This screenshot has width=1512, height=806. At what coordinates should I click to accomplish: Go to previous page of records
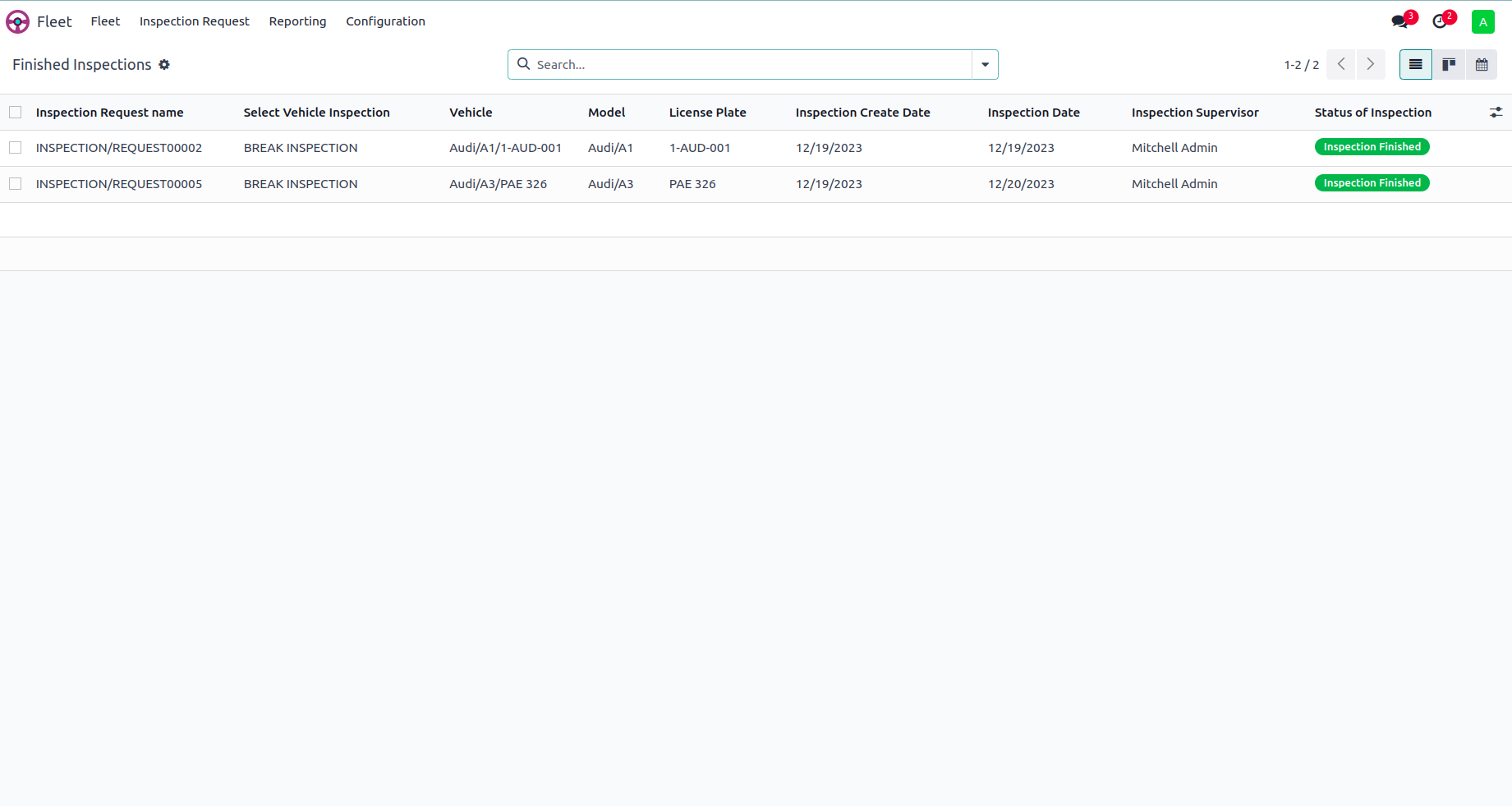(x=1341, y=65)
